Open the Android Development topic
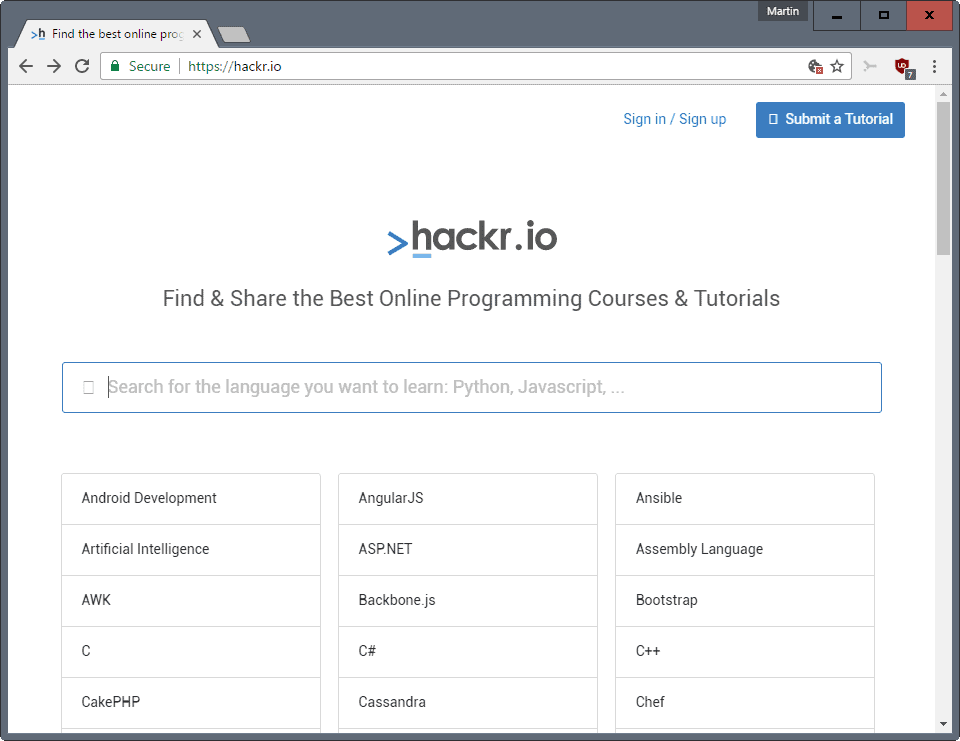Screen dimensions: 960x741 pos(148,497)
